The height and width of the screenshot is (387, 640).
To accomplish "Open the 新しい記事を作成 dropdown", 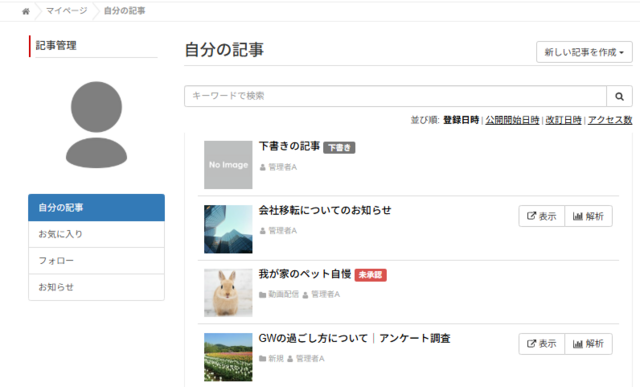I will tap(584, 52).
